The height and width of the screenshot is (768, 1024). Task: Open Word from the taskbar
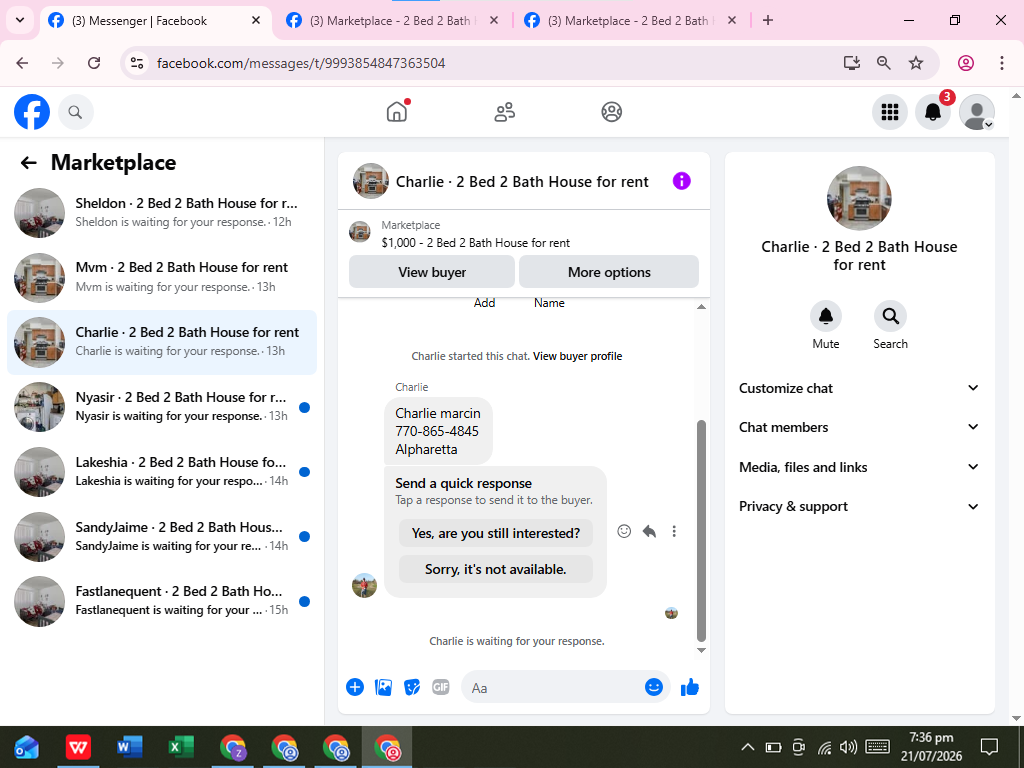(x=129, y=747)
